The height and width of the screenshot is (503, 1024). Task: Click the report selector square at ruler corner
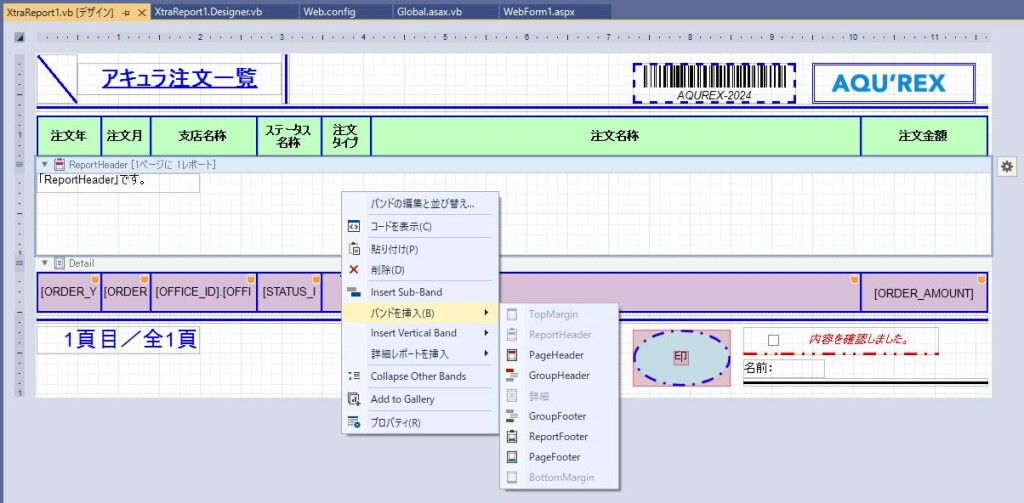19,37
